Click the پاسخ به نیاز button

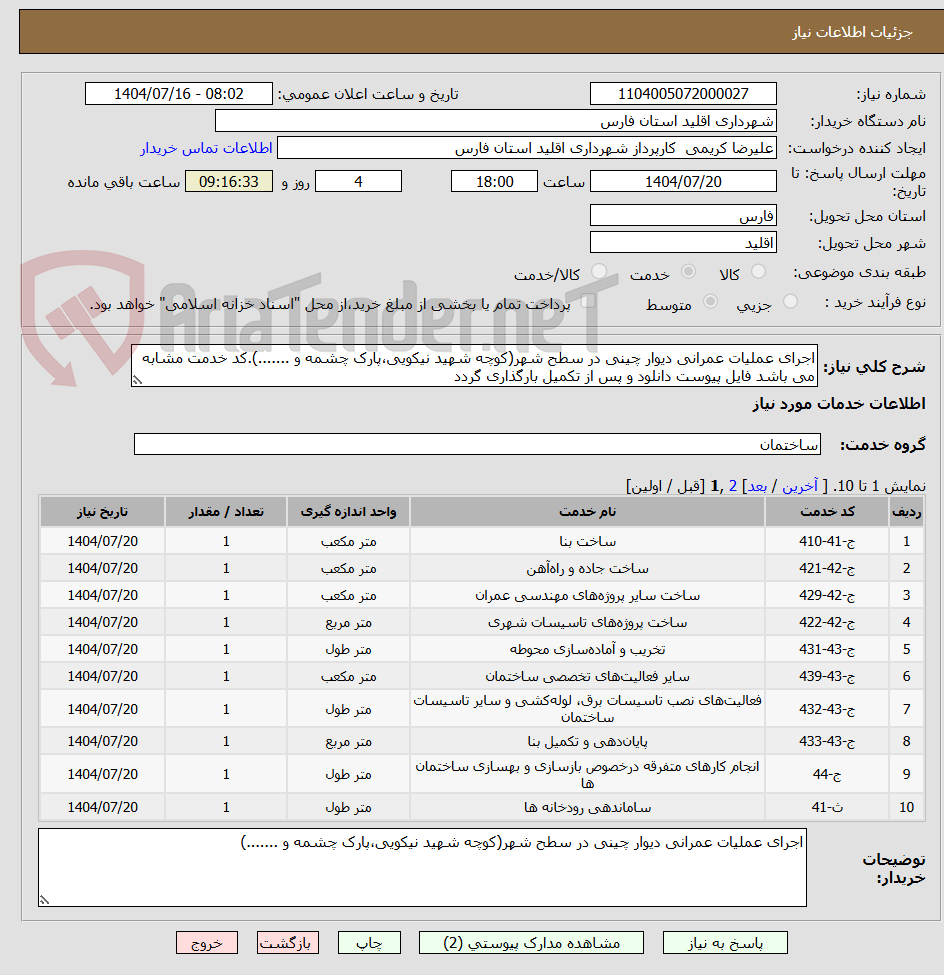click(x=724, y=942)
